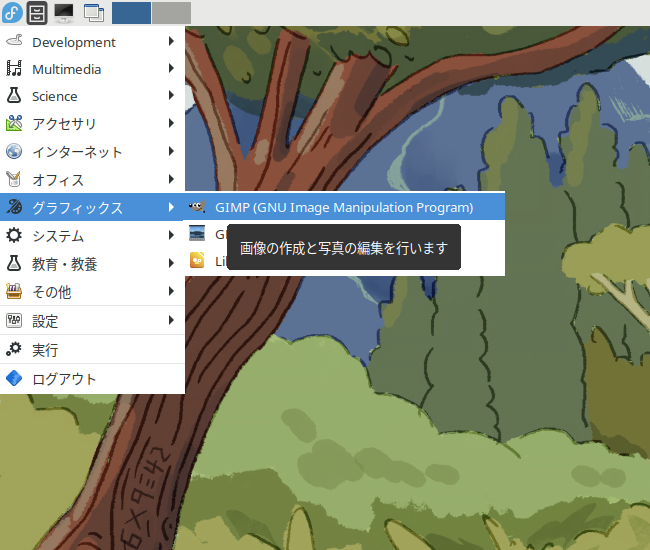Switch to the blue workspace in pager

[x=131, y=13]
